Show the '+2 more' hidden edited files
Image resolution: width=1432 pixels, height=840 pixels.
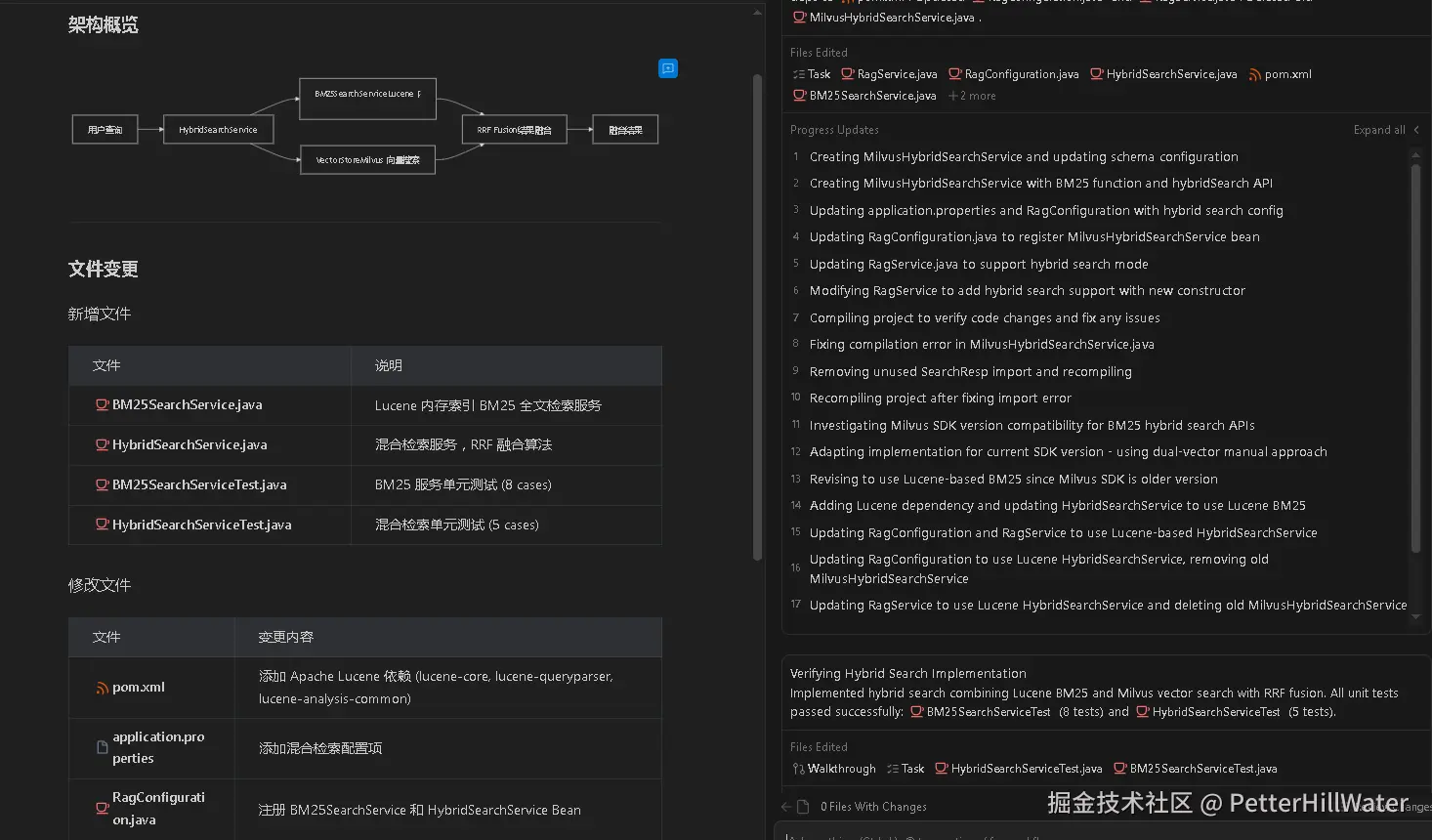[x=972, y=95]
